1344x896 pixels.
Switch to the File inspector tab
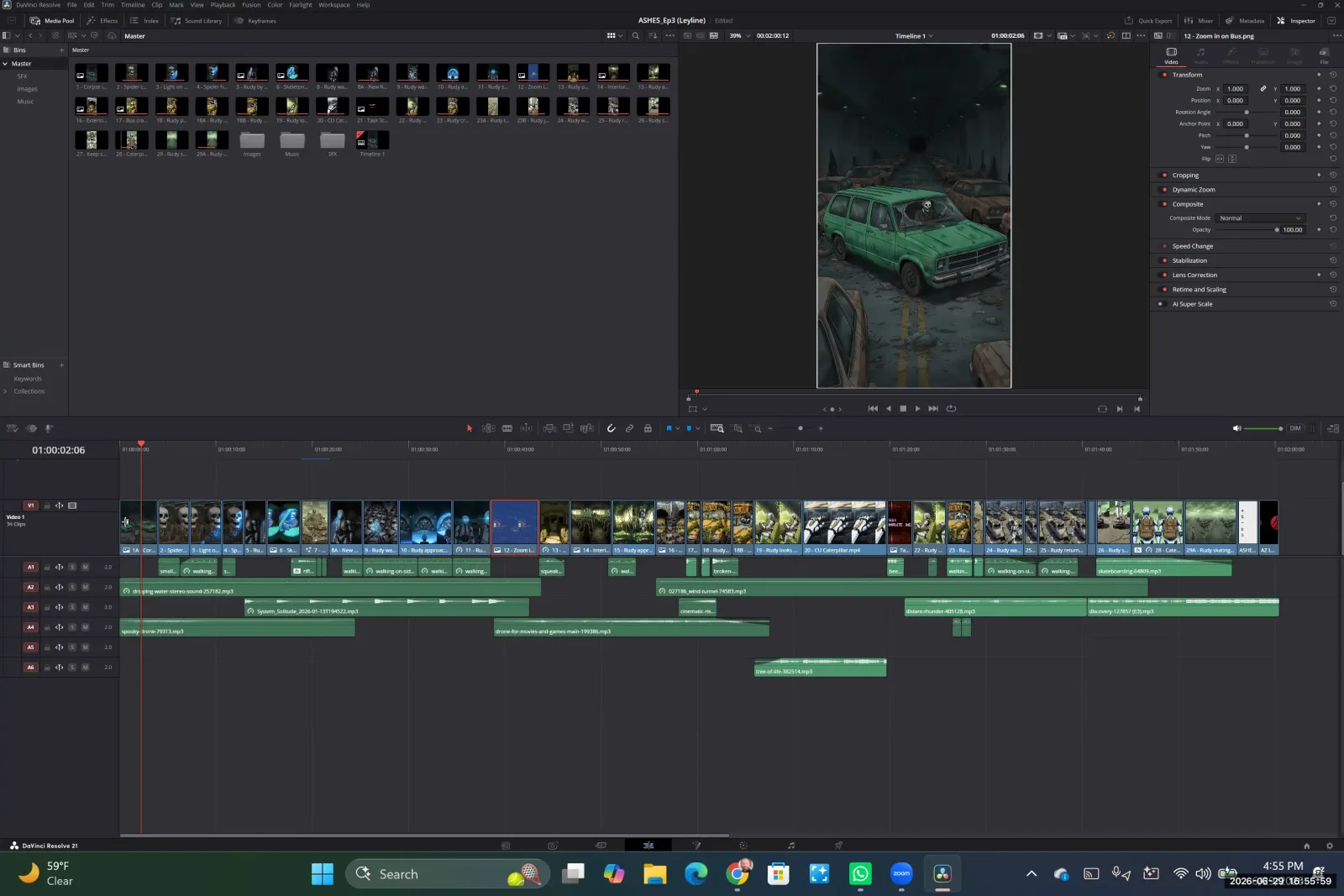pyautogui.click(x=1324, y=55)
